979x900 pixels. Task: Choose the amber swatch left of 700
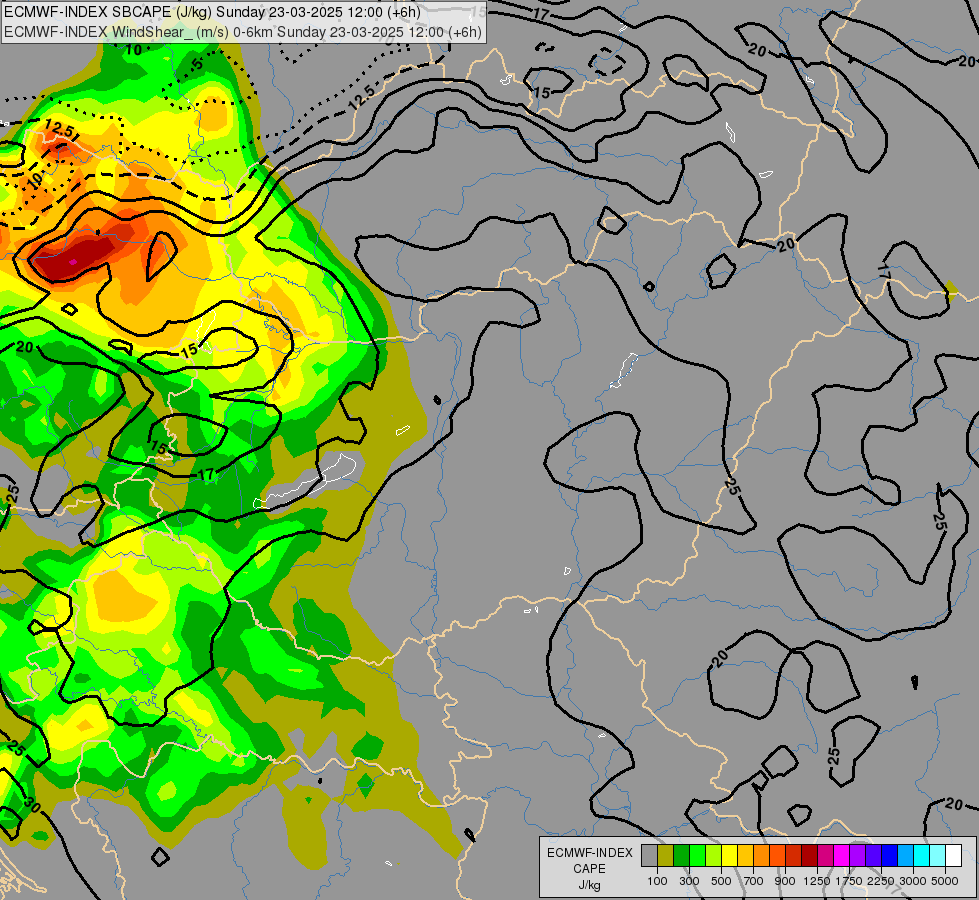click(x=745, y=856)
